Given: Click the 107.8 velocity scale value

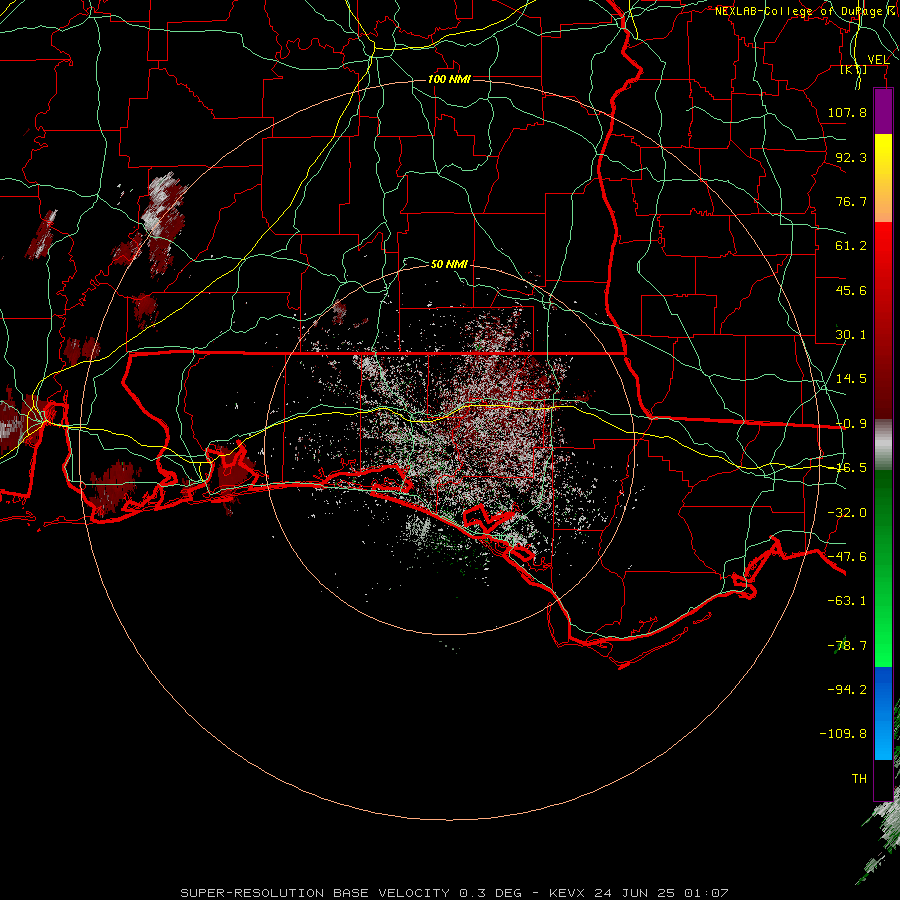Looking at the screenshot, I should point(847,112).
